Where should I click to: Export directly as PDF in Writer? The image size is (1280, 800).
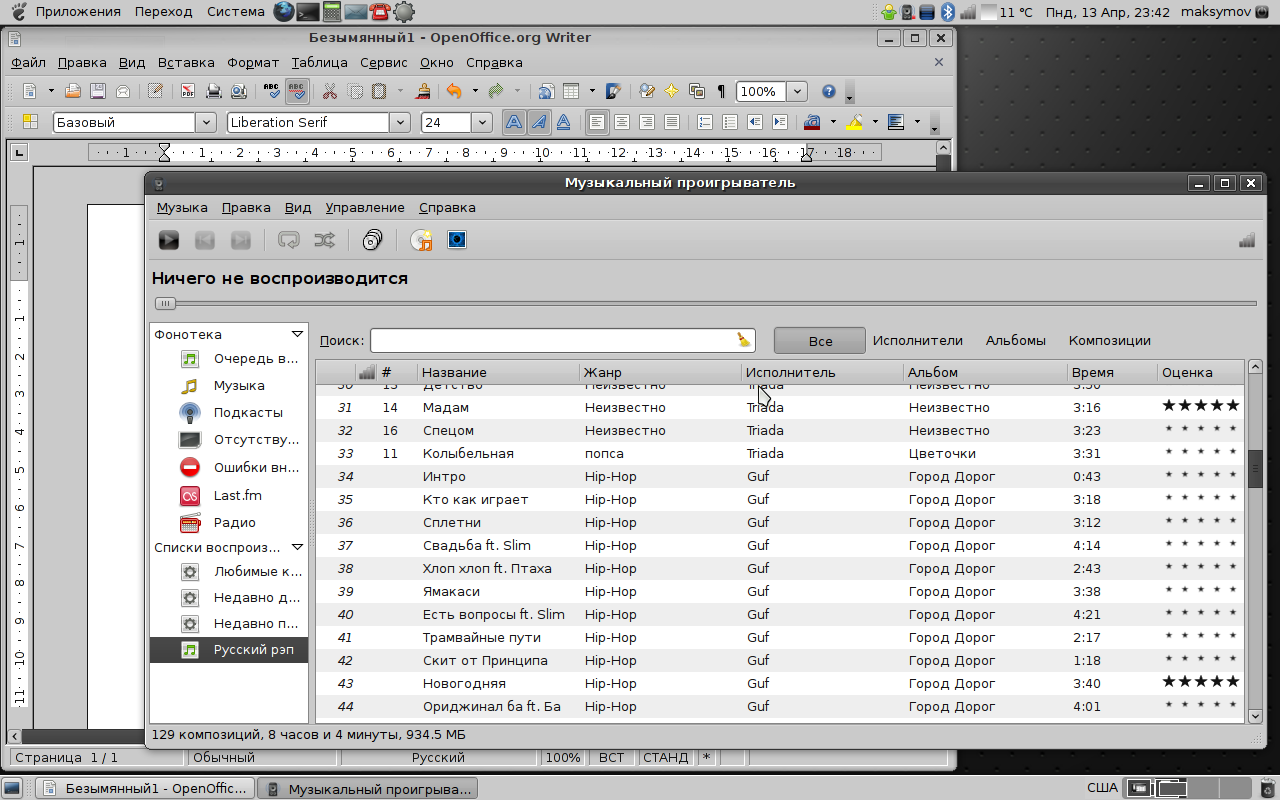(188, 92)
